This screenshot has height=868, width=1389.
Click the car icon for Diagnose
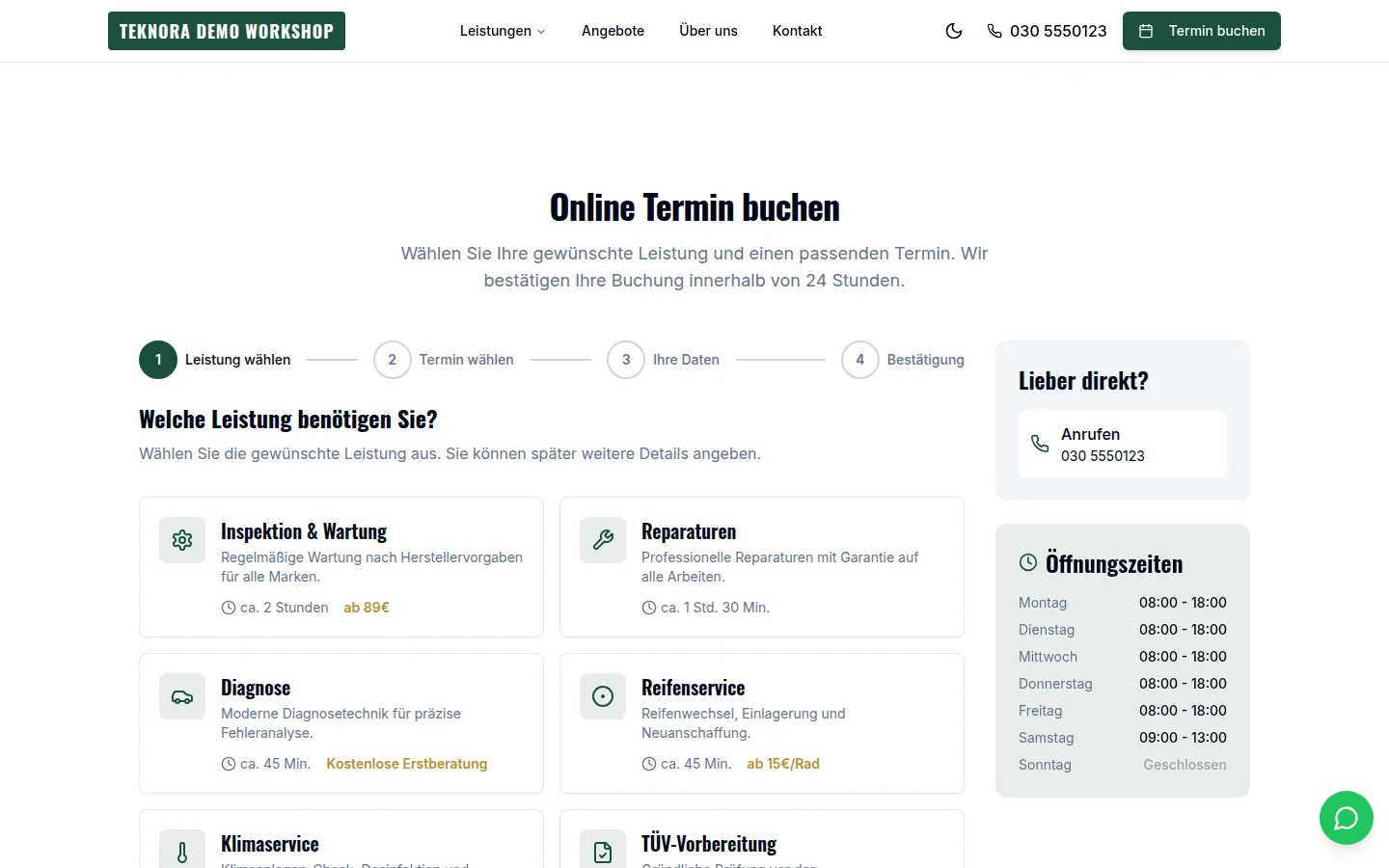(x=182, y=696)
